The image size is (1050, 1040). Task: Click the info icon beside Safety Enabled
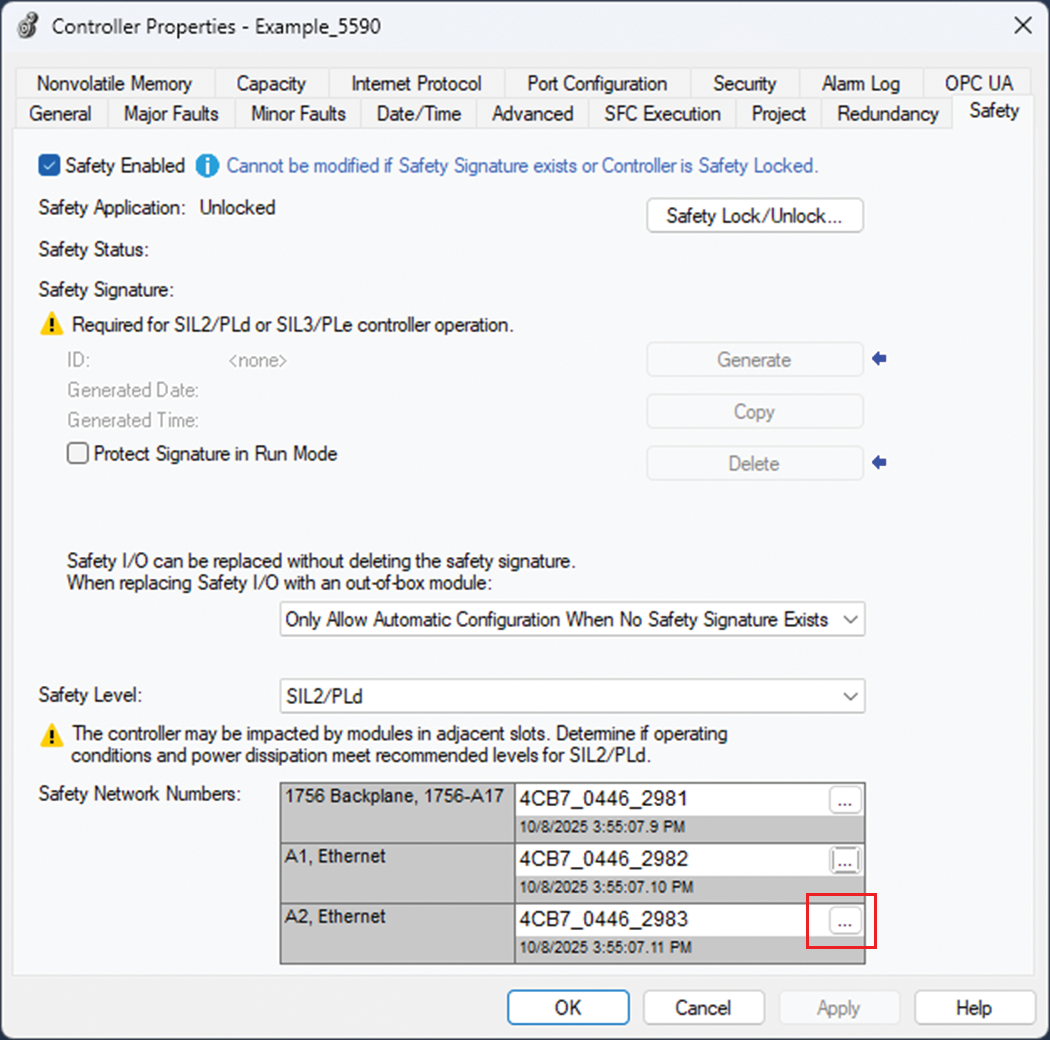207,166
